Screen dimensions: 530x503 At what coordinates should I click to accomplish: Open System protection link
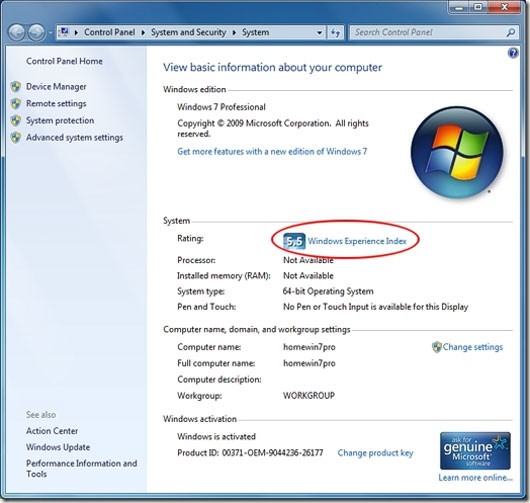60,120
